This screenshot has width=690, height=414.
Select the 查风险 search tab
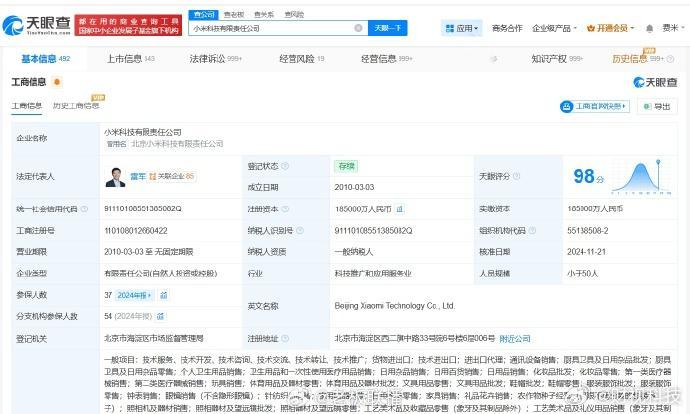tap(294, 15)
